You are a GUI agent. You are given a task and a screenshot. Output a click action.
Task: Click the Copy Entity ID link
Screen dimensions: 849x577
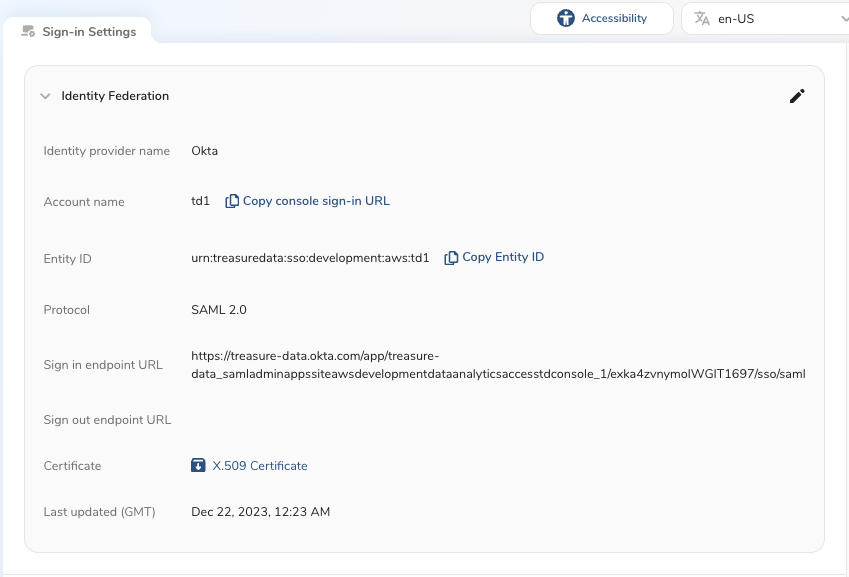[x=503, y=257]
